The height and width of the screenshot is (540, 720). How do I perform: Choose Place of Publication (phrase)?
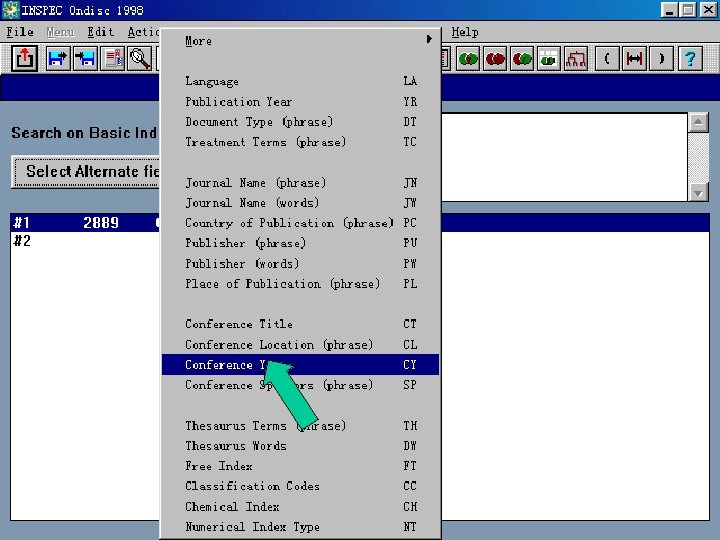(300, 284)
